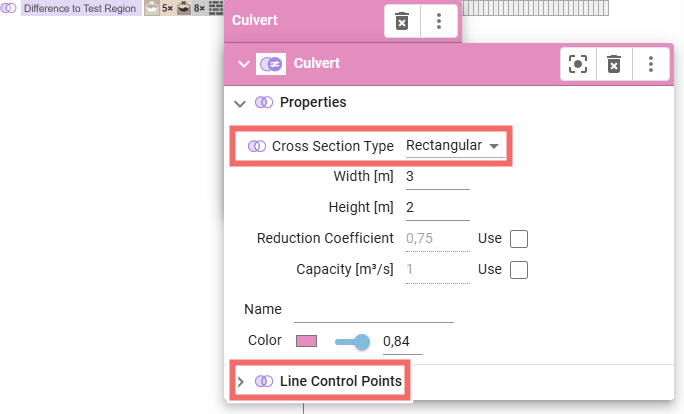Open the front Culvert panel's more options menu

pyautogui.click(x=651, y=64)
